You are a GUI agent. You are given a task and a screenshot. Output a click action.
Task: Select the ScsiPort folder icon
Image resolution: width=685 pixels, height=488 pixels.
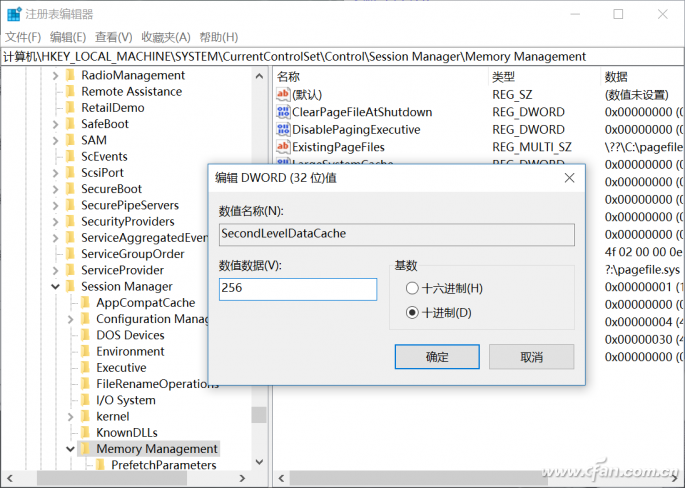click(x=70, y=173)
